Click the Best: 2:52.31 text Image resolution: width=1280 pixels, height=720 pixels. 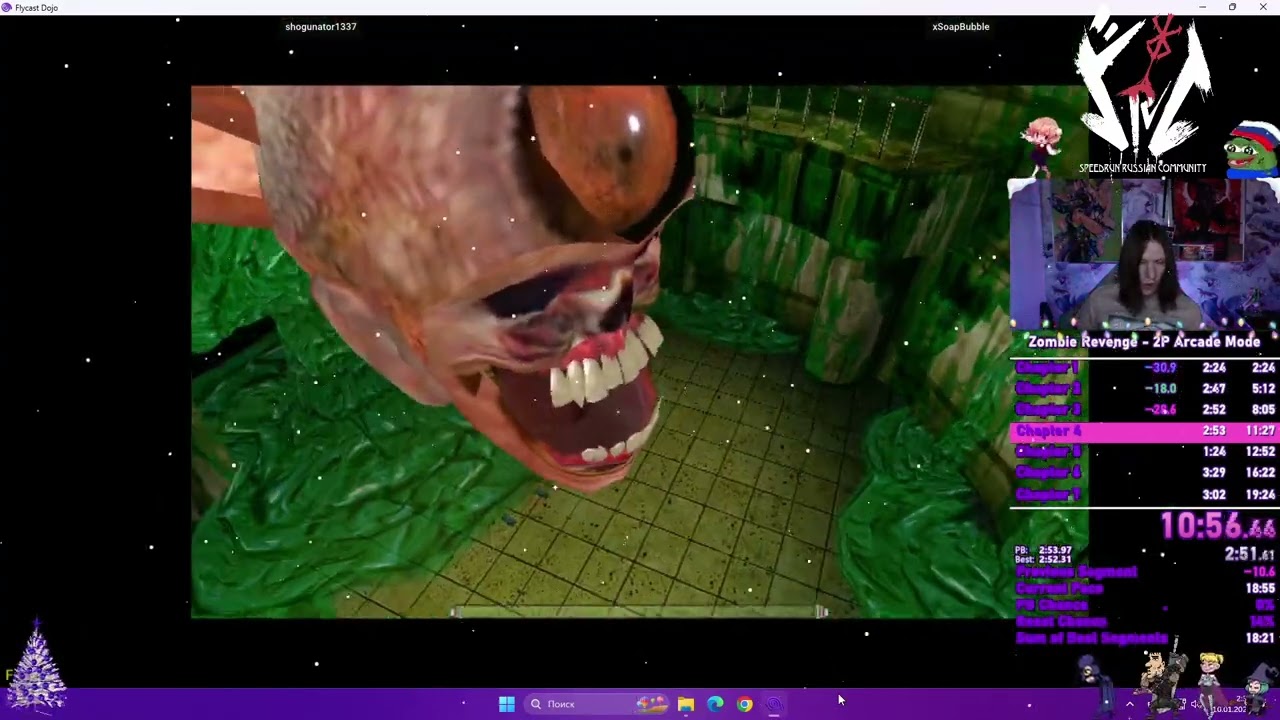point(1043,559)
